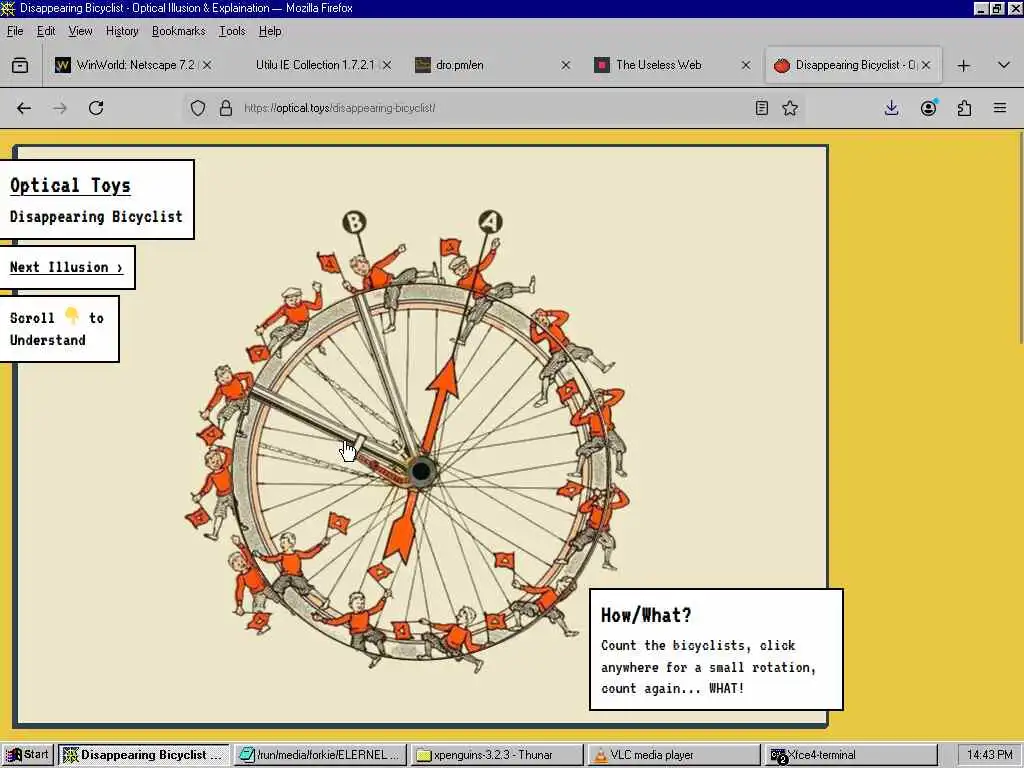Screen dimensions: 1024x768
Task: Switch to Utilu IE Collection tab
Action: tap(315, 65)
